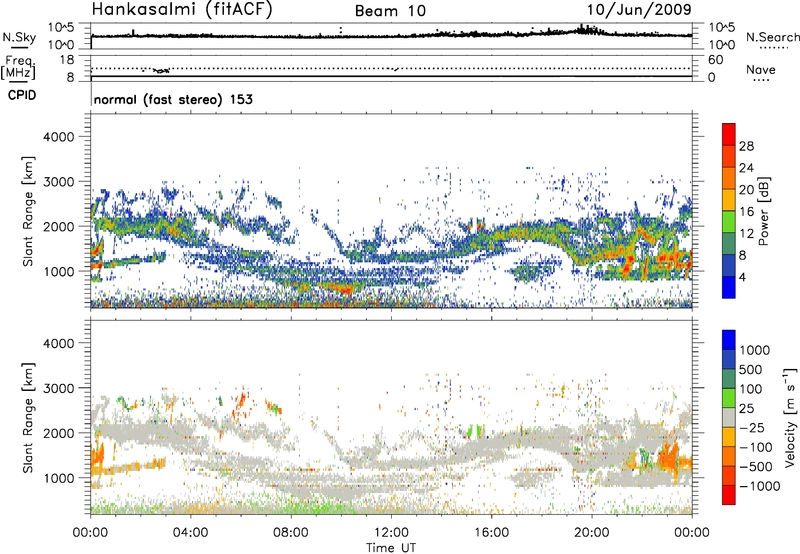Click the 'N.Search' legend label

(x=772, y=37)
